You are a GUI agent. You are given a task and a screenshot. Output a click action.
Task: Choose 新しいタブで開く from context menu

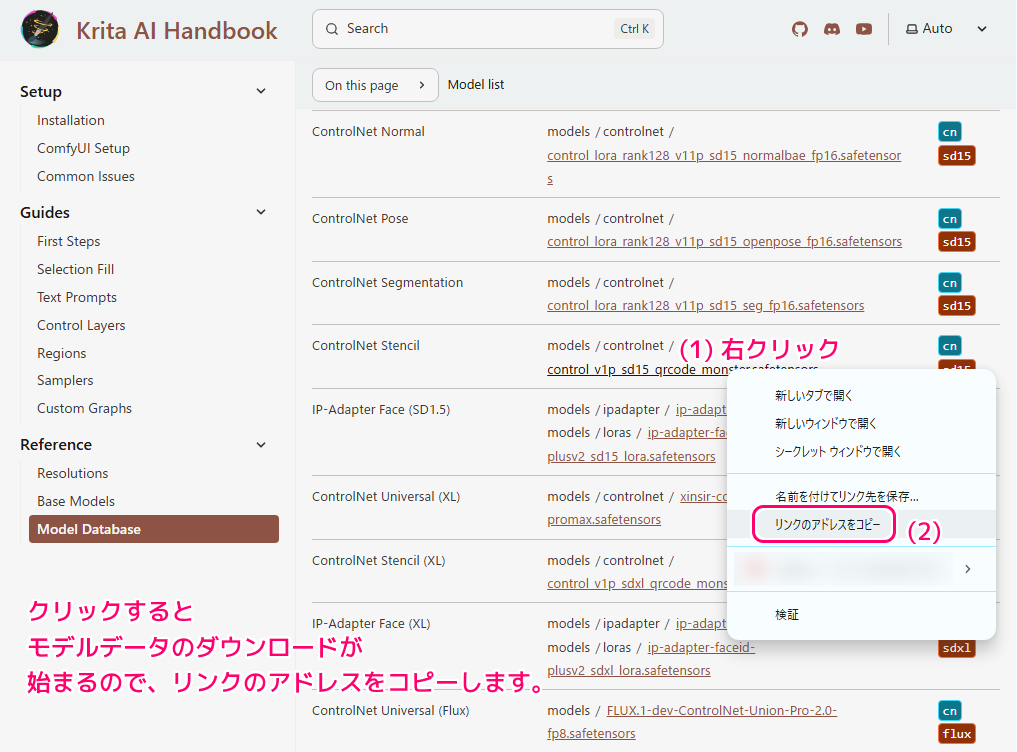coord(861,395)
